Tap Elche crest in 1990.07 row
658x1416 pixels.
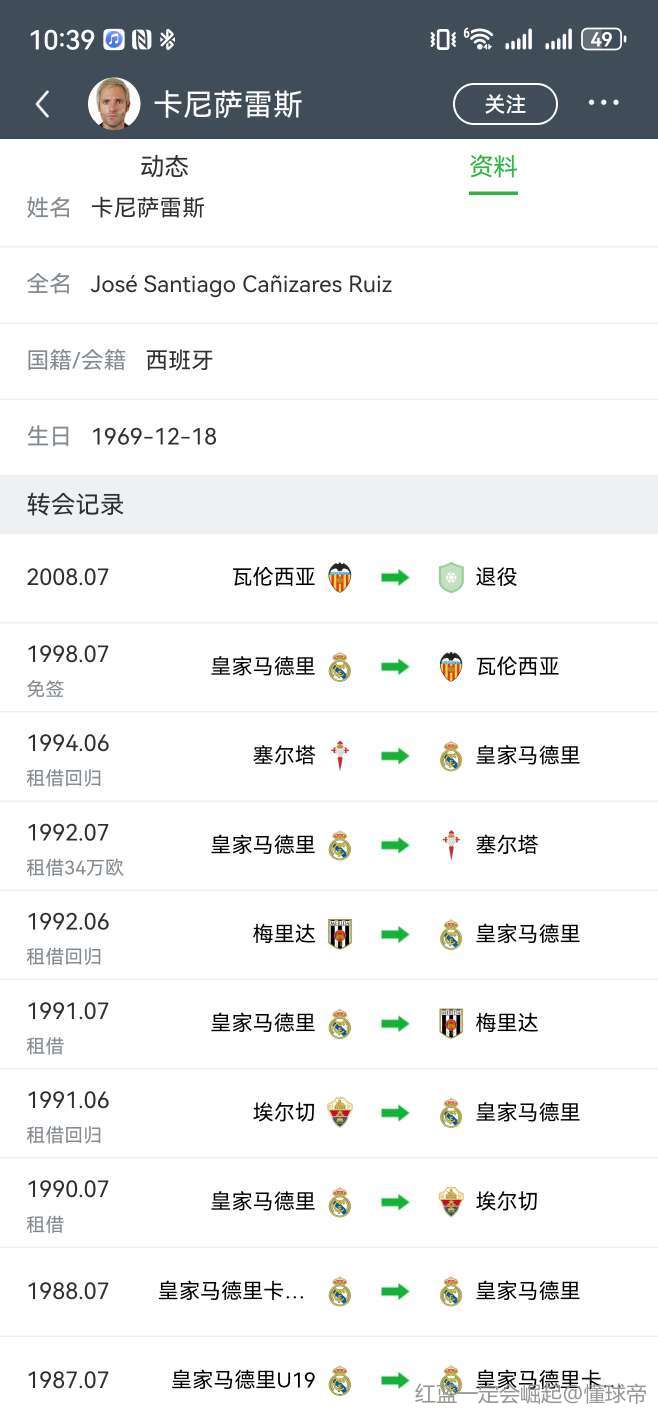coord(451,1201)
